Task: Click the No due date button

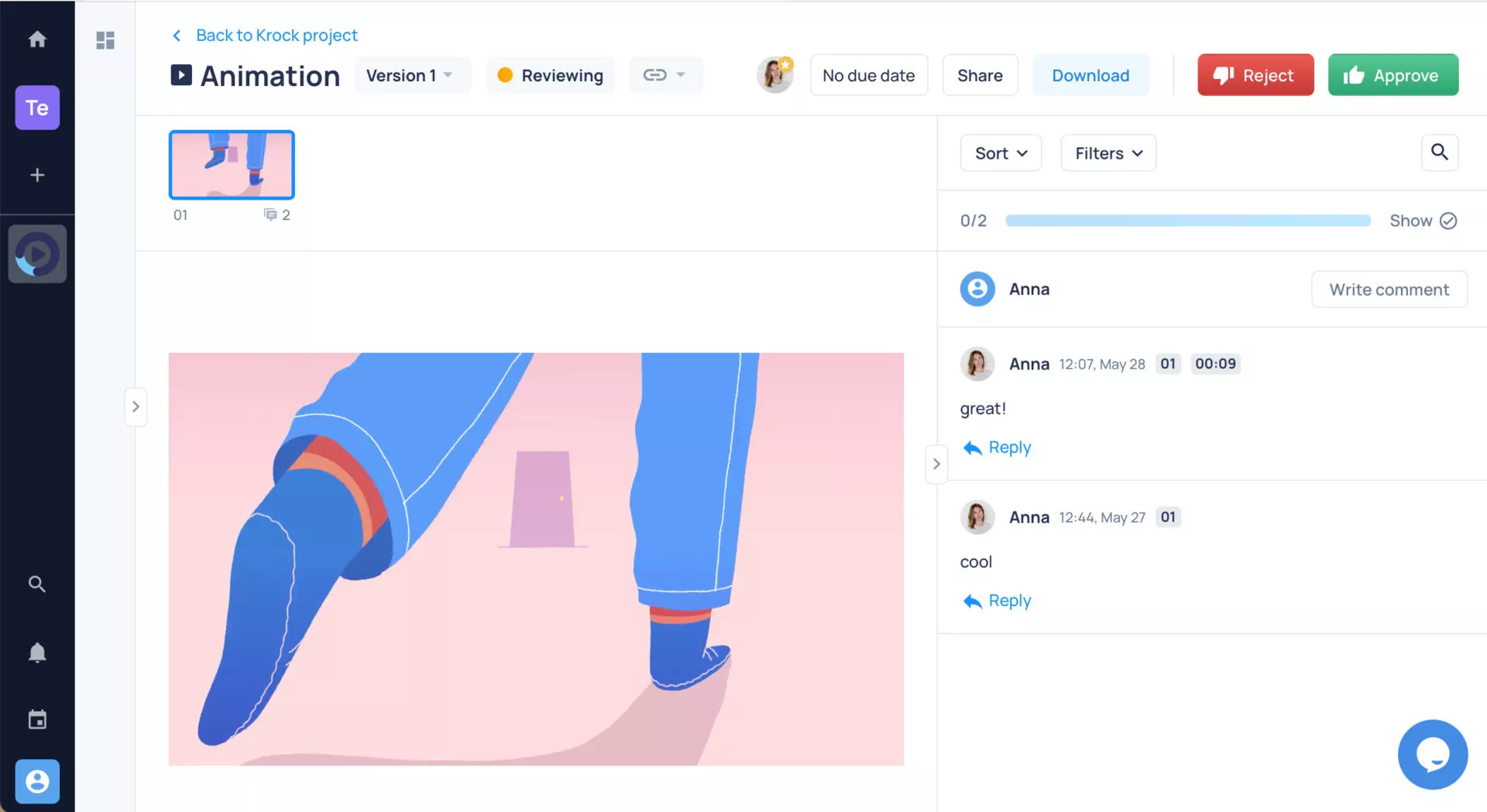Action: pyautogui.click(x=869, y=75)
